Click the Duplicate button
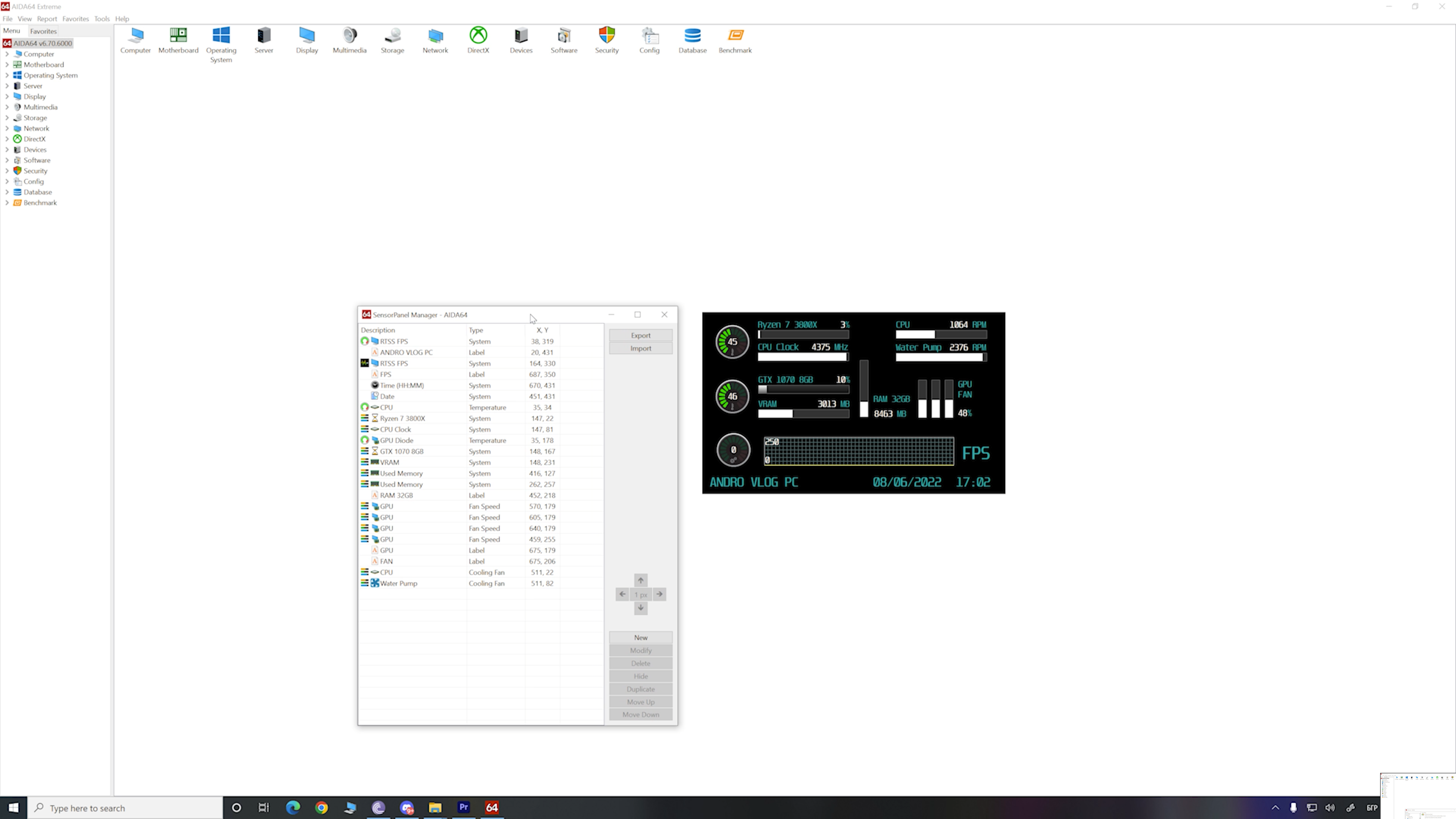Image resolution: width=1456 pixels, height=819 pixels. click(641, 689)
